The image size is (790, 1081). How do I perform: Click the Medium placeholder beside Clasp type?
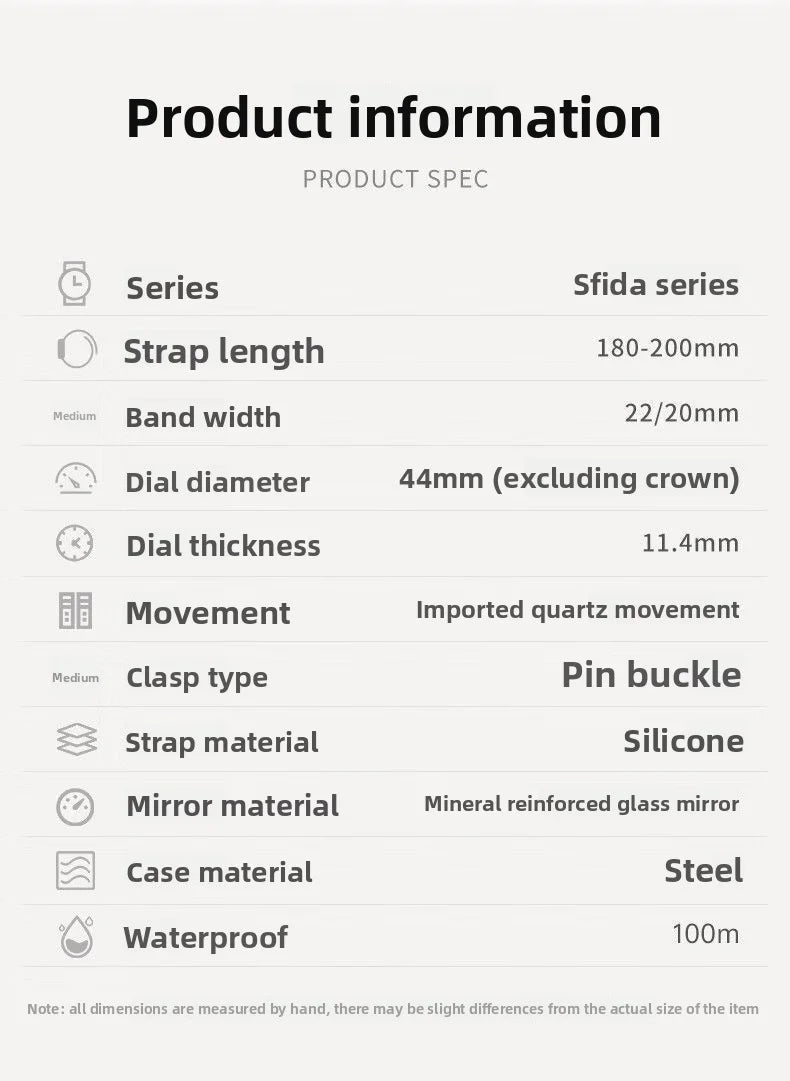click(75, 678)
